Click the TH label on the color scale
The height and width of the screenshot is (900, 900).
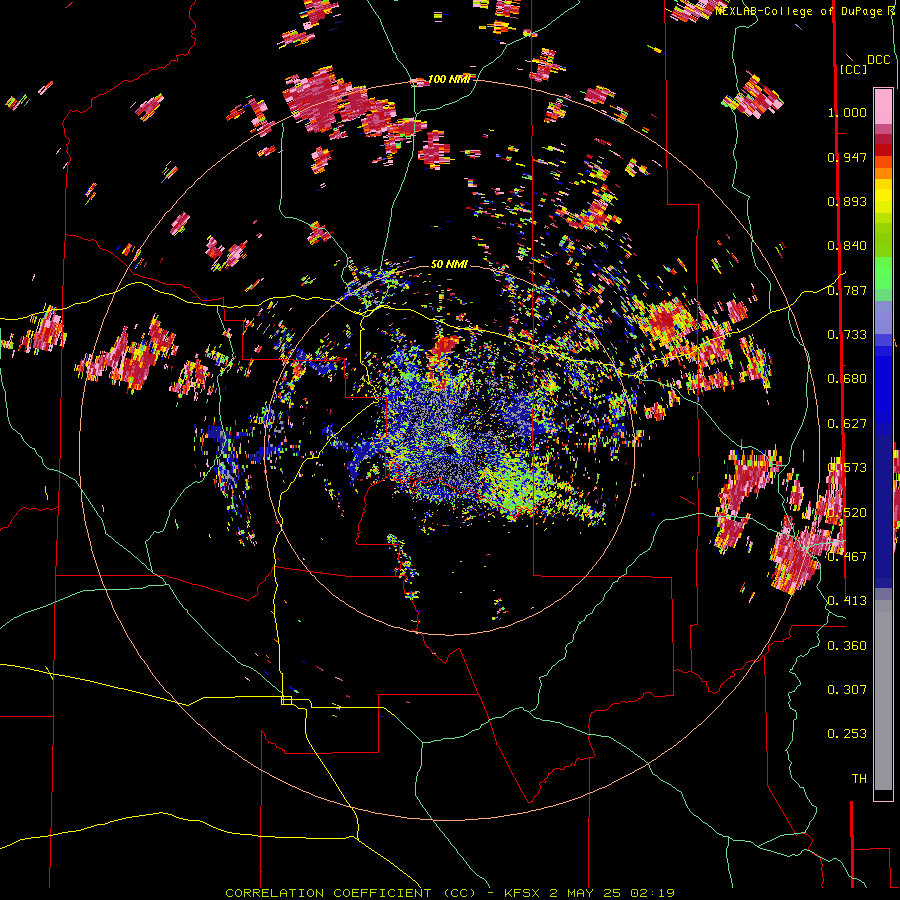pos(859,779)
